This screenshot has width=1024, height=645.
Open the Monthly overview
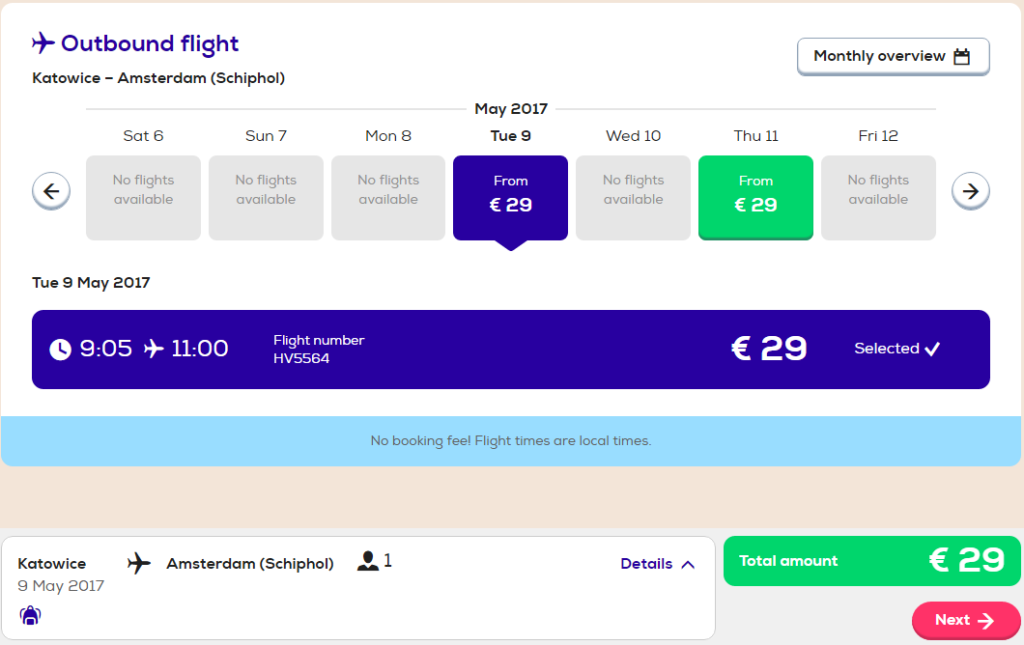click(x=893, y=56)
